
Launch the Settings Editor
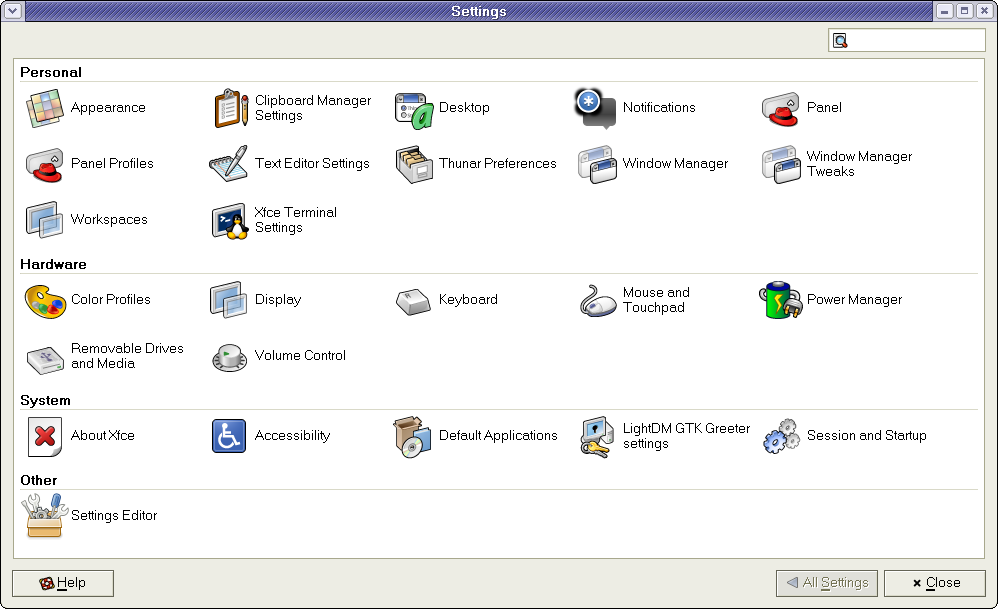coord(44,516)
